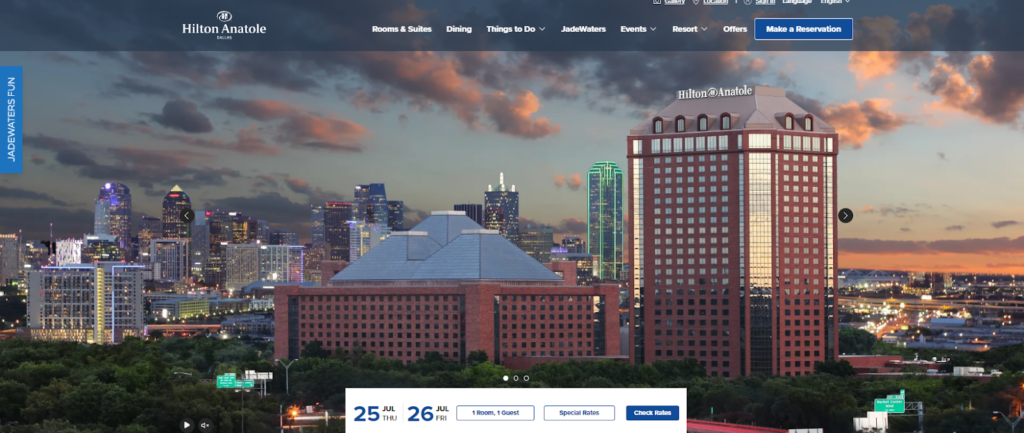Expand the Events dropdown menu
Image resolution: width=1024 pixels, height=433 pixels.
[x=638, y=29]
